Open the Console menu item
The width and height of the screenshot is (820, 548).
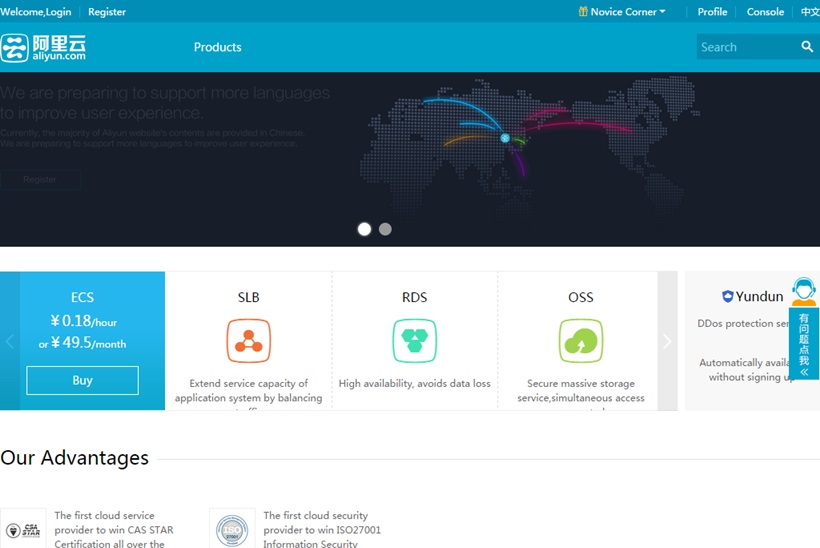[x=765, y=12]
